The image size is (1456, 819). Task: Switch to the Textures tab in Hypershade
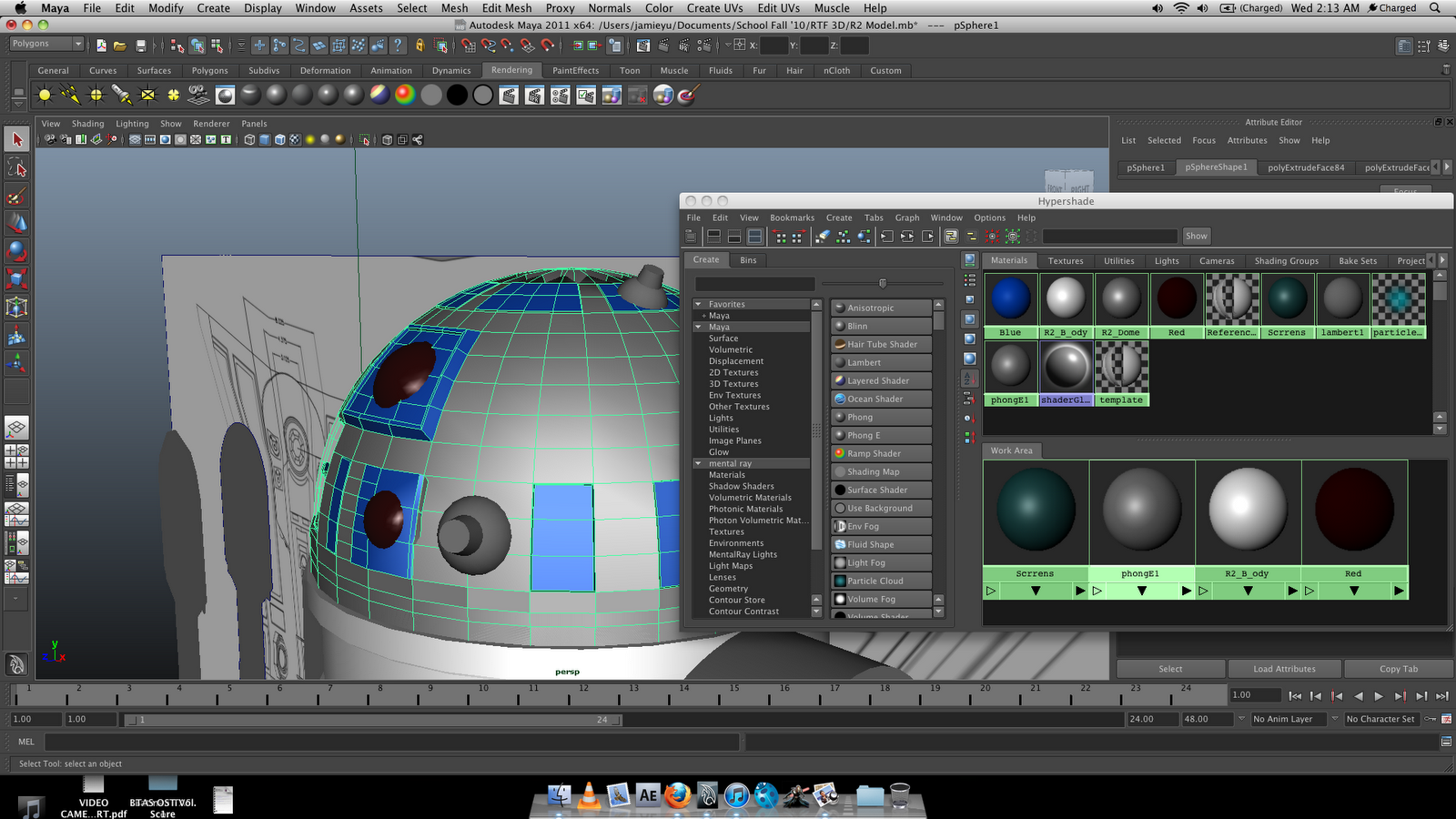1065,260
